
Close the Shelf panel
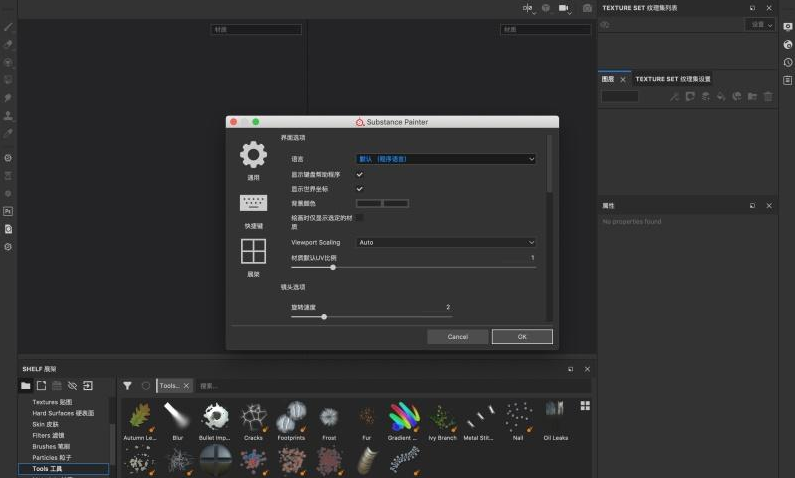click(x=587, y=369)
